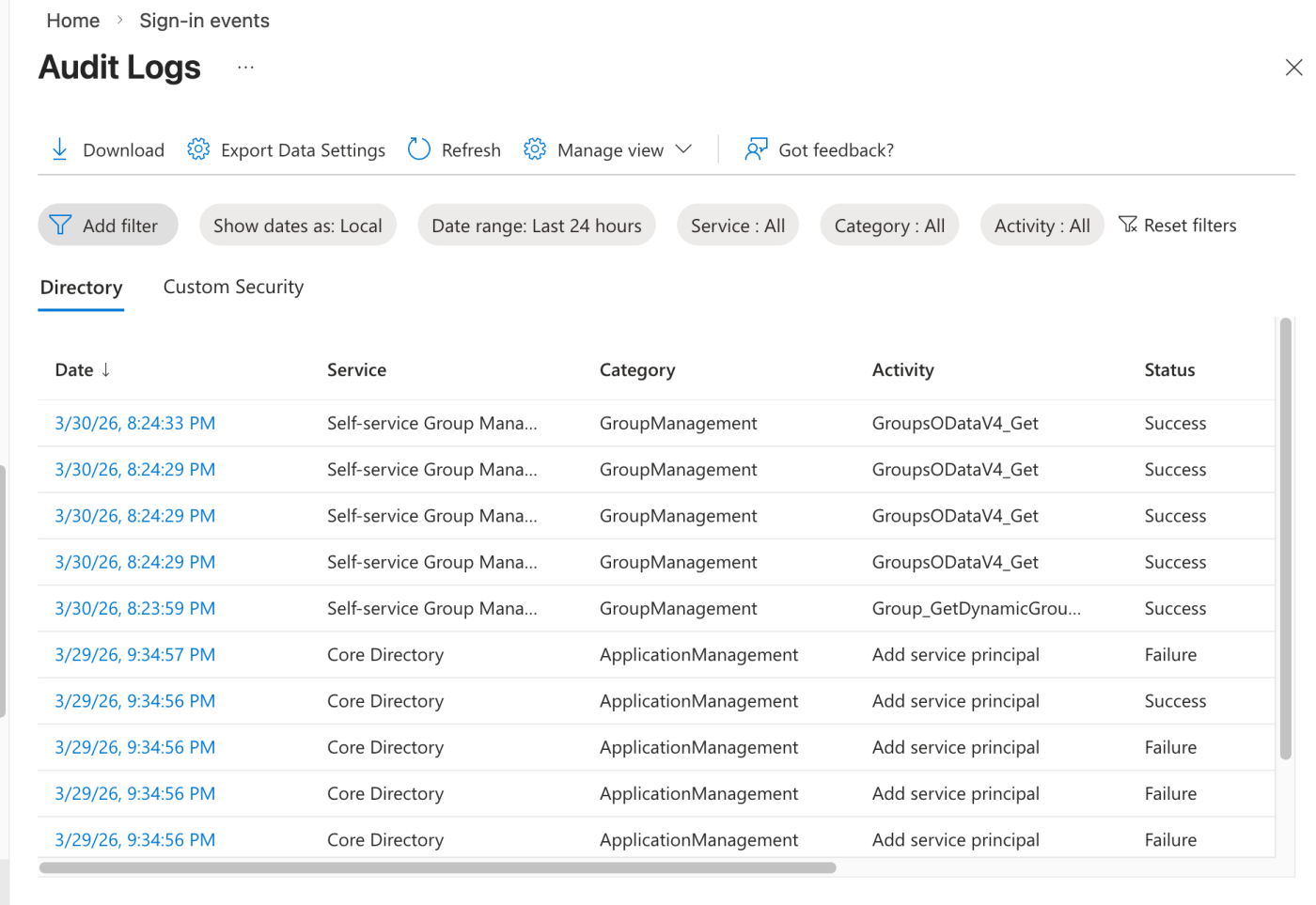
Task: Switch to the Custom Security tab
Action: point(233,287)
